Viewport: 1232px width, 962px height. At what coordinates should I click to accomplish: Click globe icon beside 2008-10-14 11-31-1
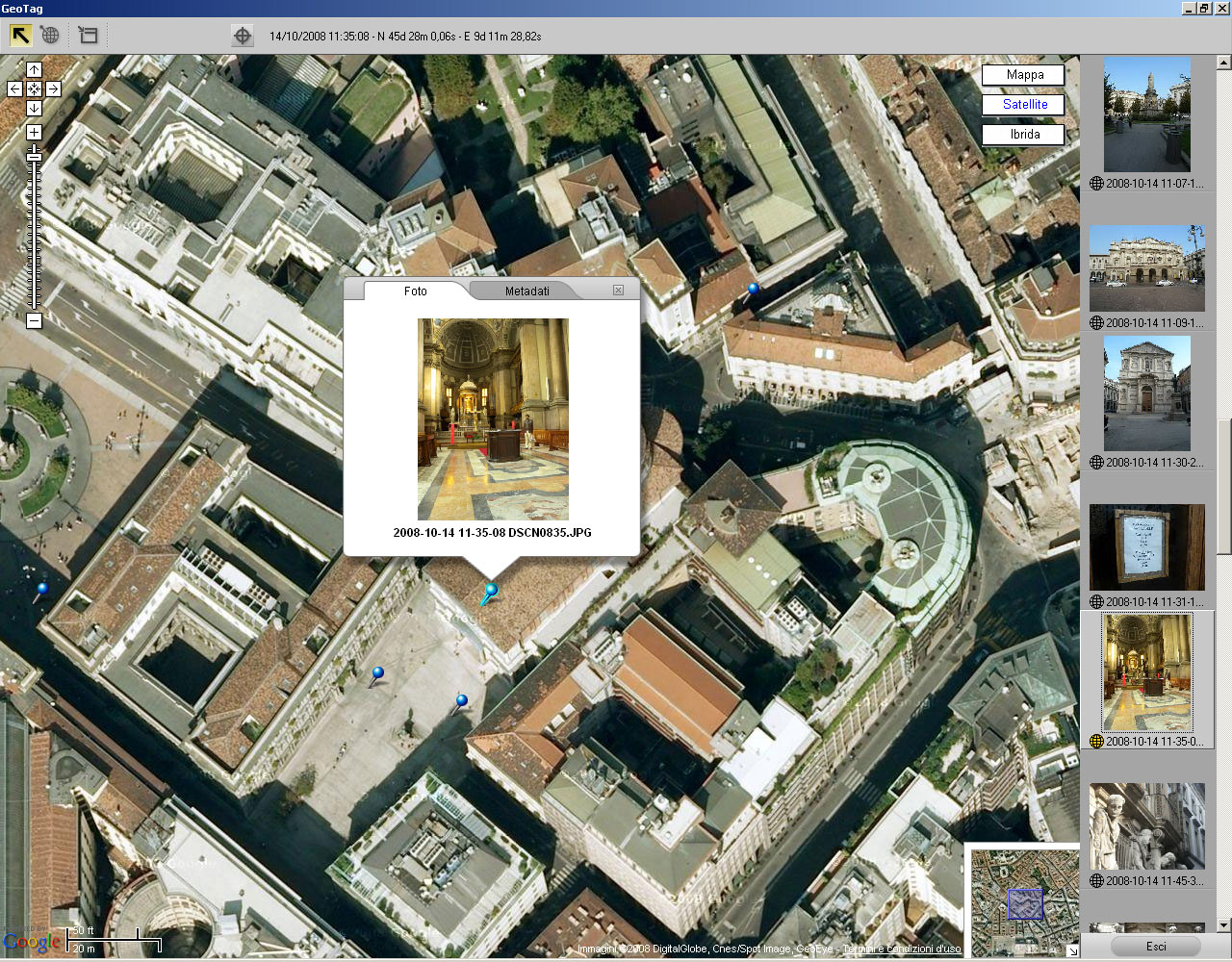1096,602
